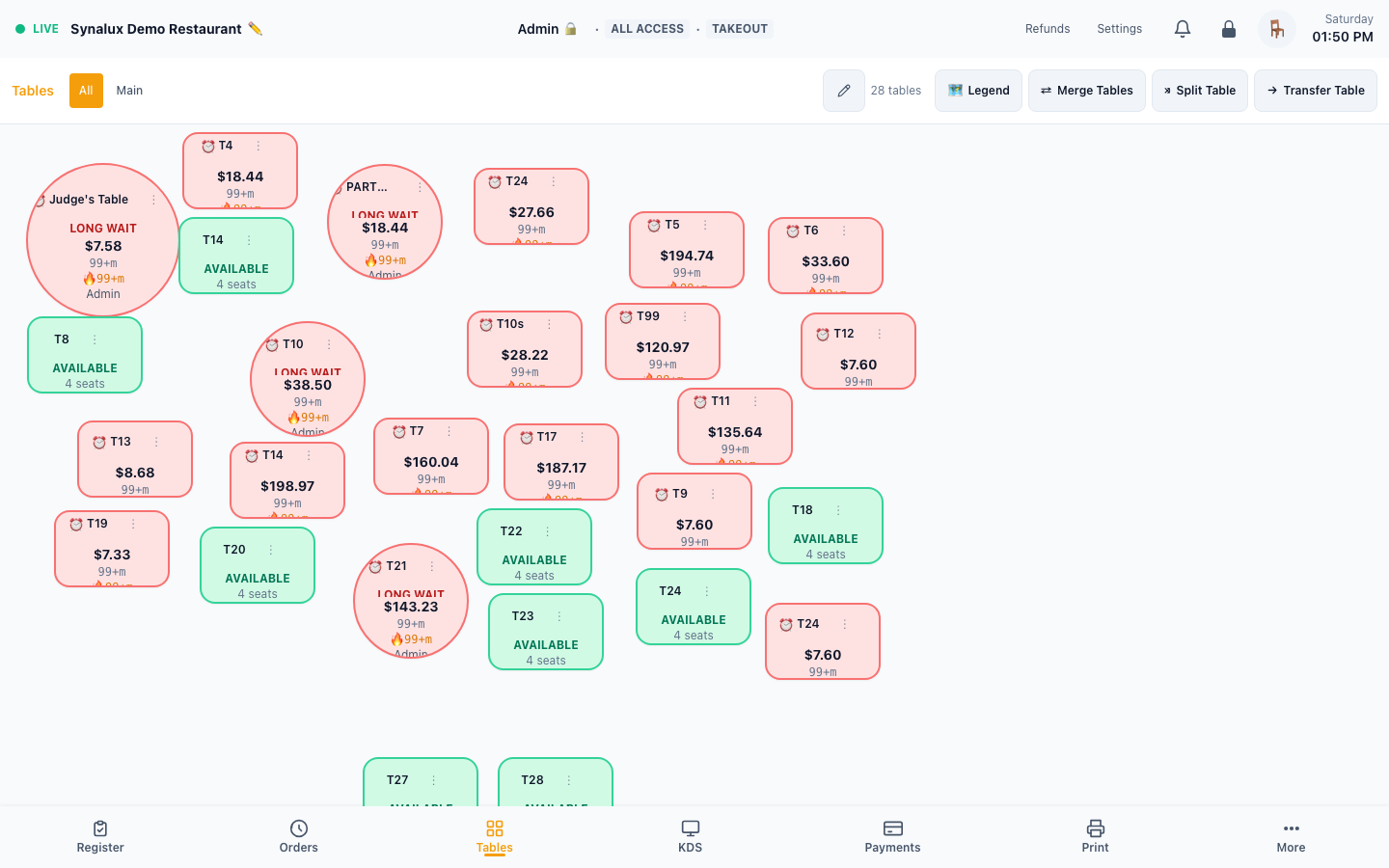This screenshot has width=1389, height=868.
Task: Select the All tables filter
Action: click(86, 91)
